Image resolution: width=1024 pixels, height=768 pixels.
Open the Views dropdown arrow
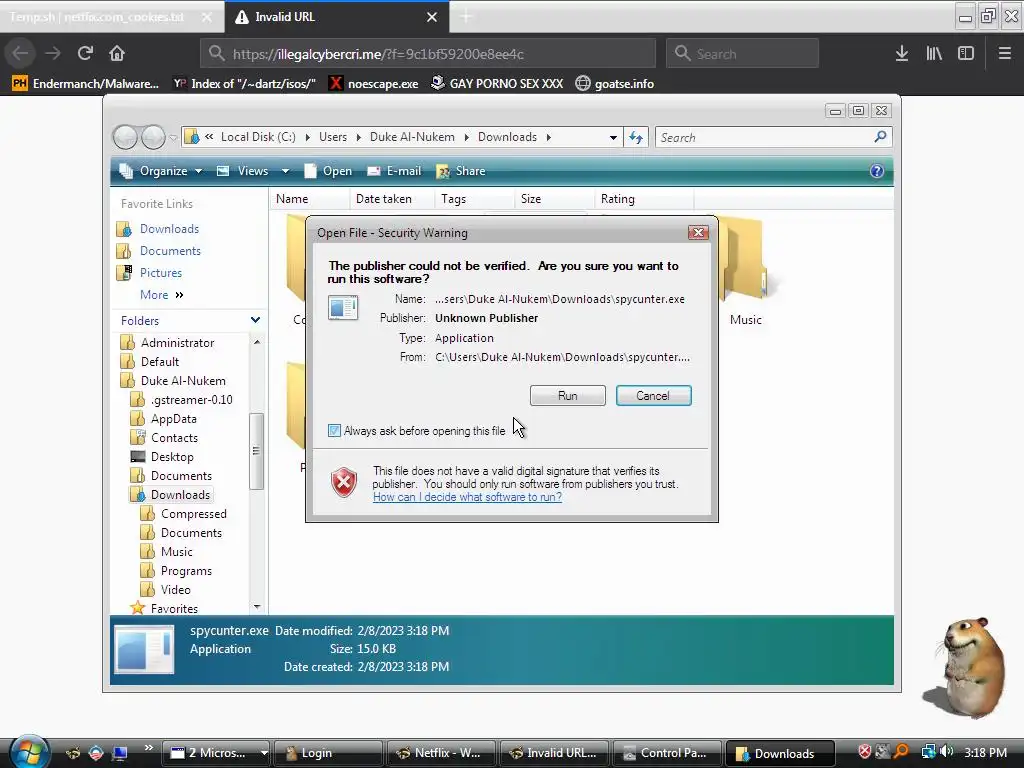coord(285,171)
